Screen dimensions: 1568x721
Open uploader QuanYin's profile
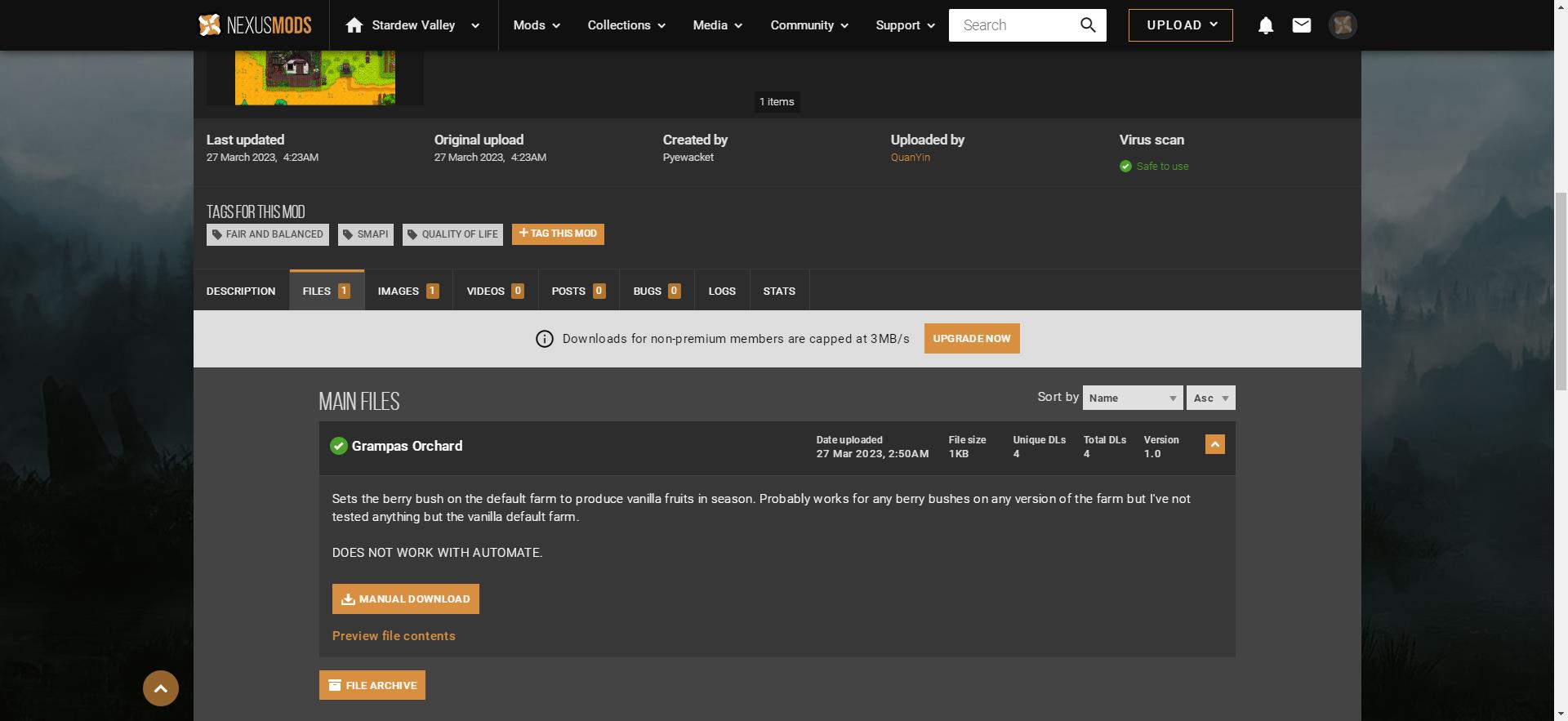pyautogui.click(x=910, y=158)
